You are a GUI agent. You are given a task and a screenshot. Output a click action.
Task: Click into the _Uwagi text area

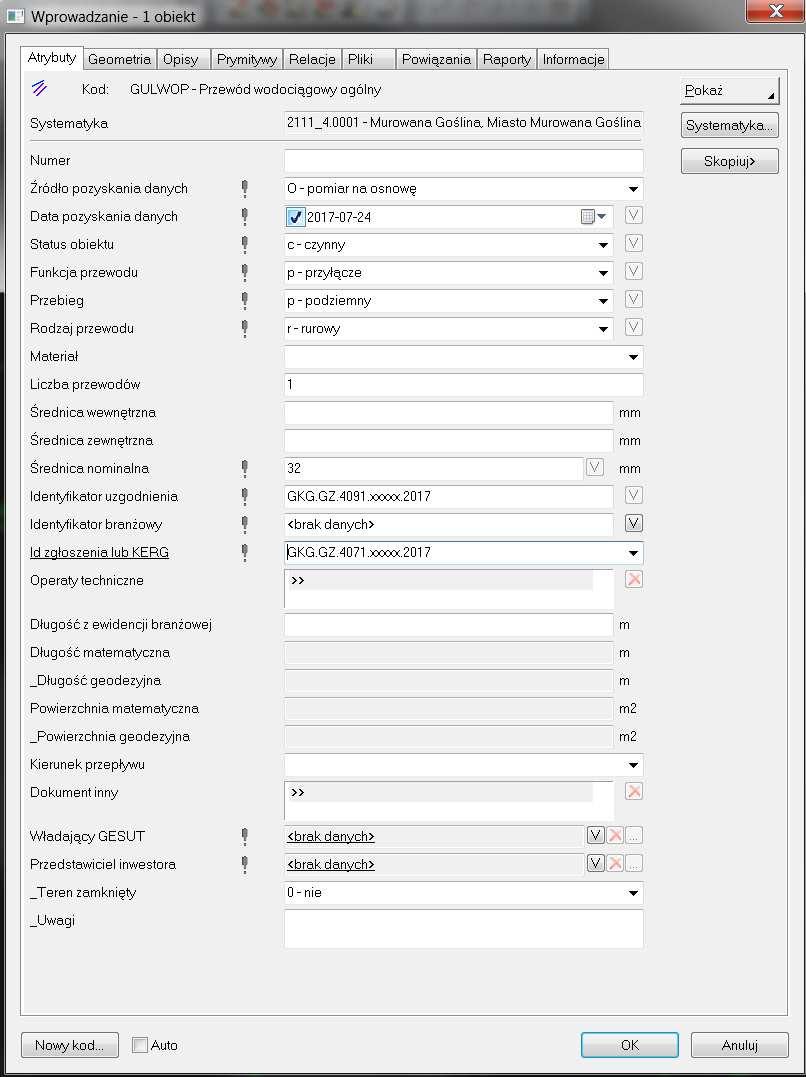[x=464, y=929]
